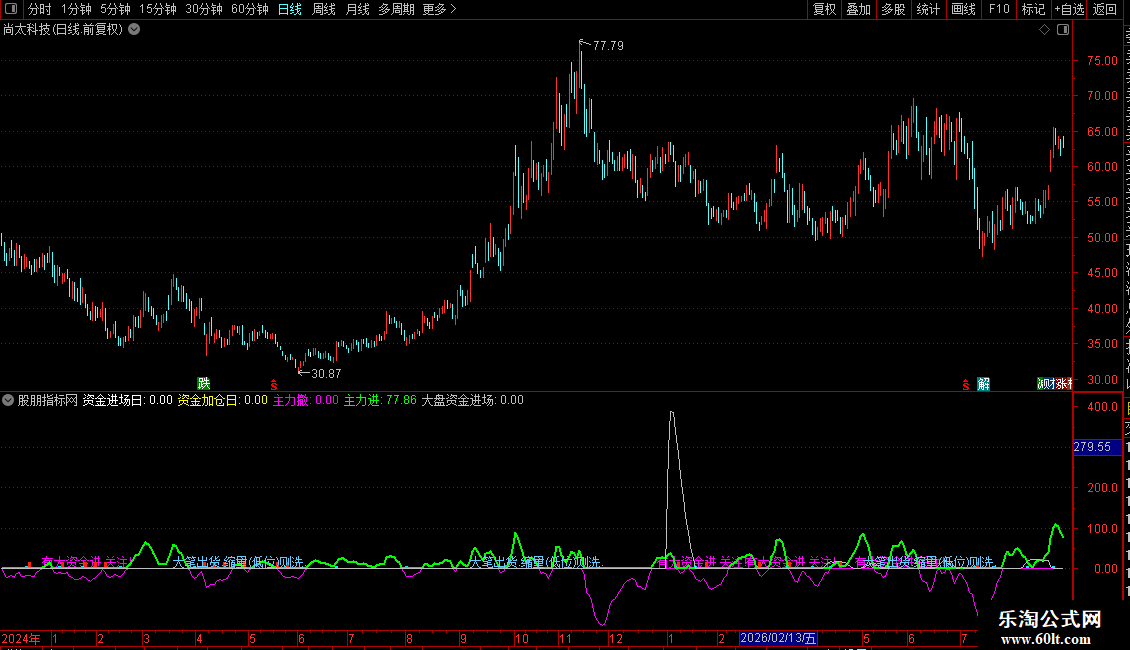Click the 30.87 low price label
Image resolution: width=1130 pixels, height=650 pixels.
click(326, 373)
